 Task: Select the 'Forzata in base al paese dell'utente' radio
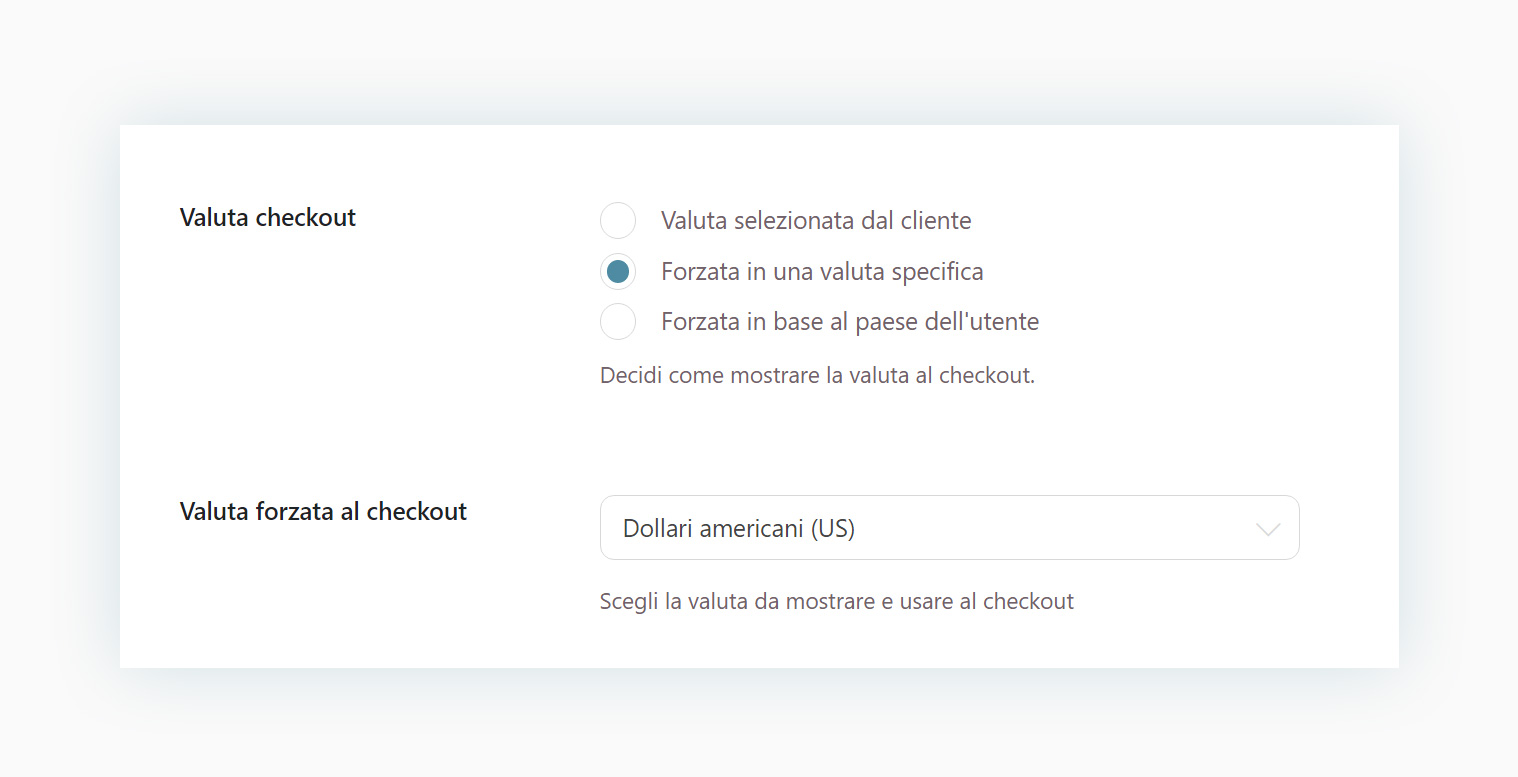[x=618, y=321]
